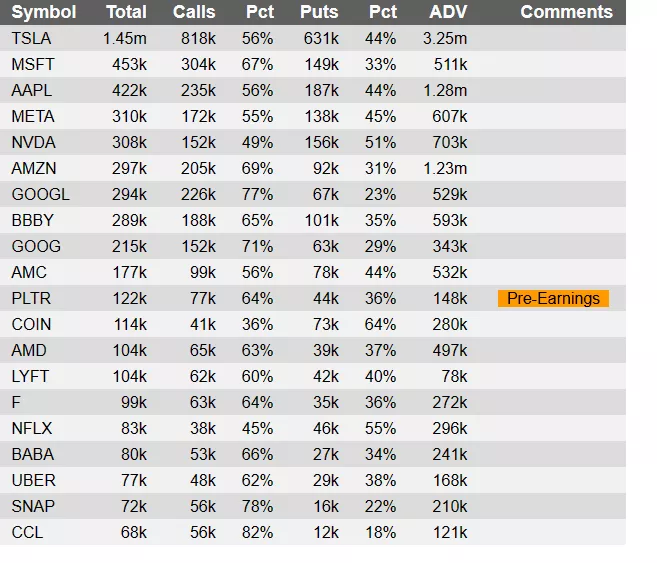Click the orange Pre-Earnings badge
The image size is (657, 563).
point(553,298)
